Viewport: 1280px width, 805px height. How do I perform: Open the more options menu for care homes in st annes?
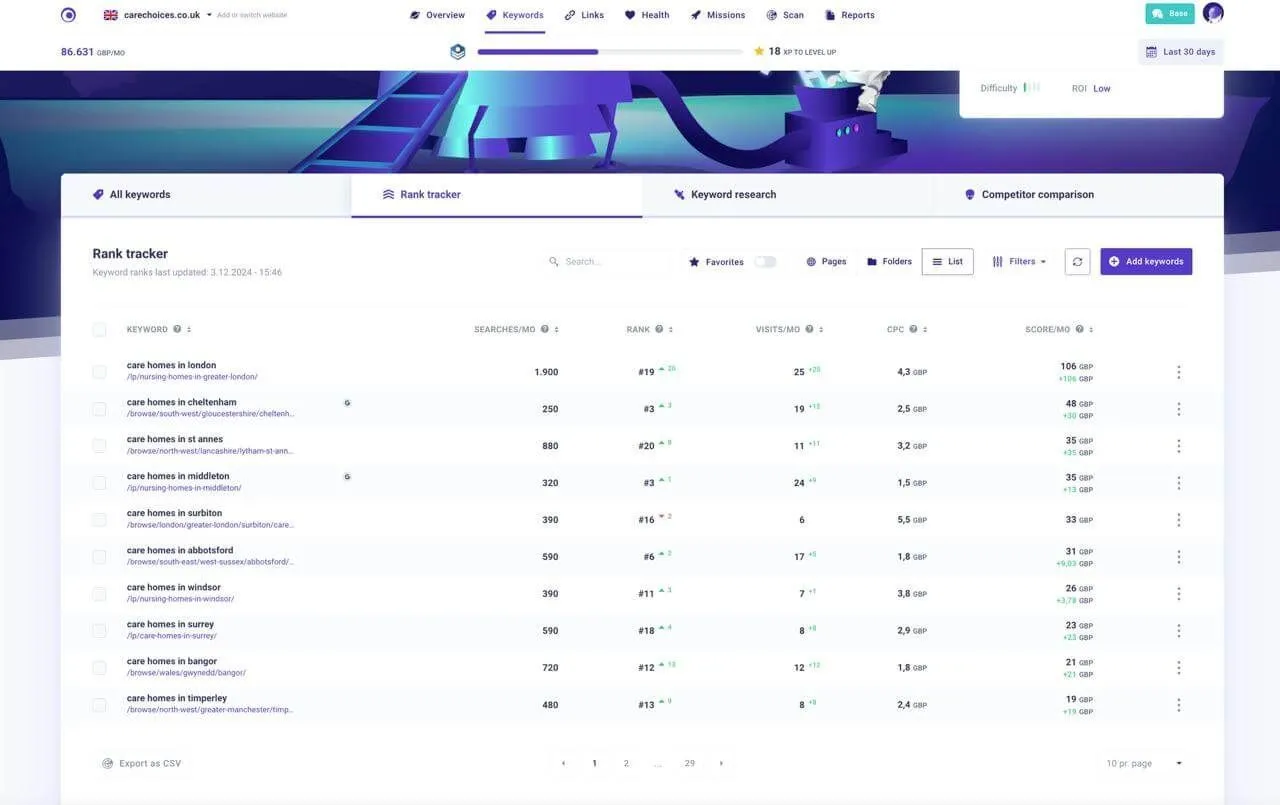(1178, 446)
